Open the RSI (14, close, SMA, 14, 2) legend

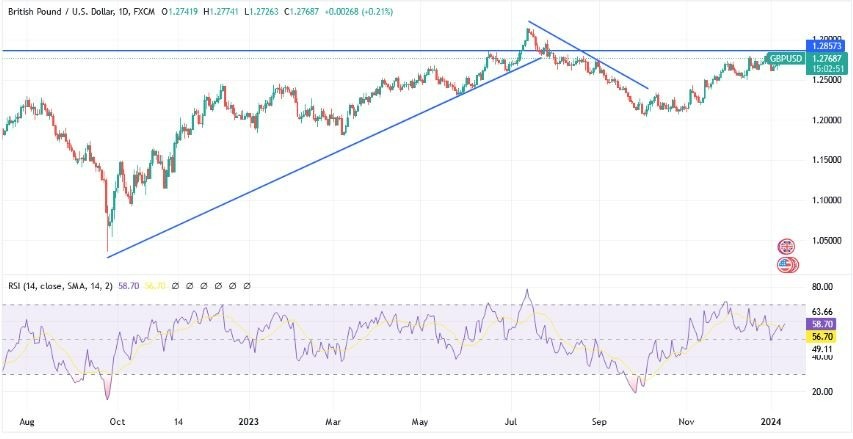[59, 286]
